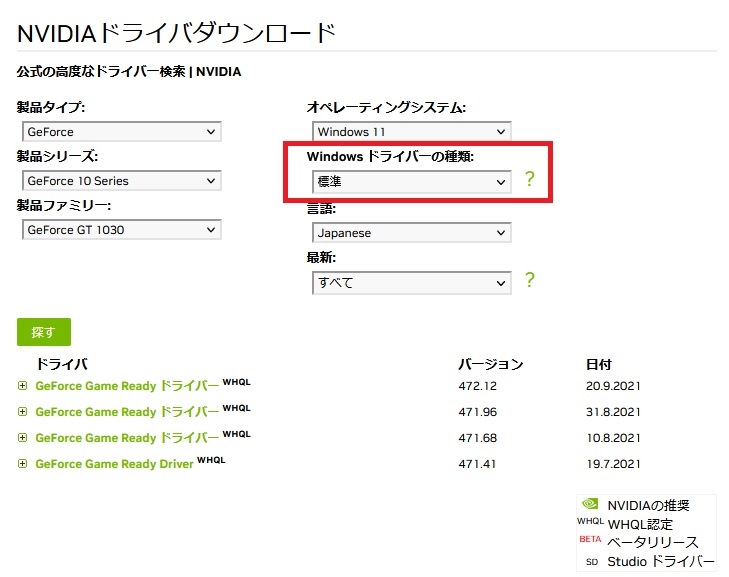
Task: Open the 製品シリーズ dropdown showing GeForce 10 Series
Action: (121, 181)
